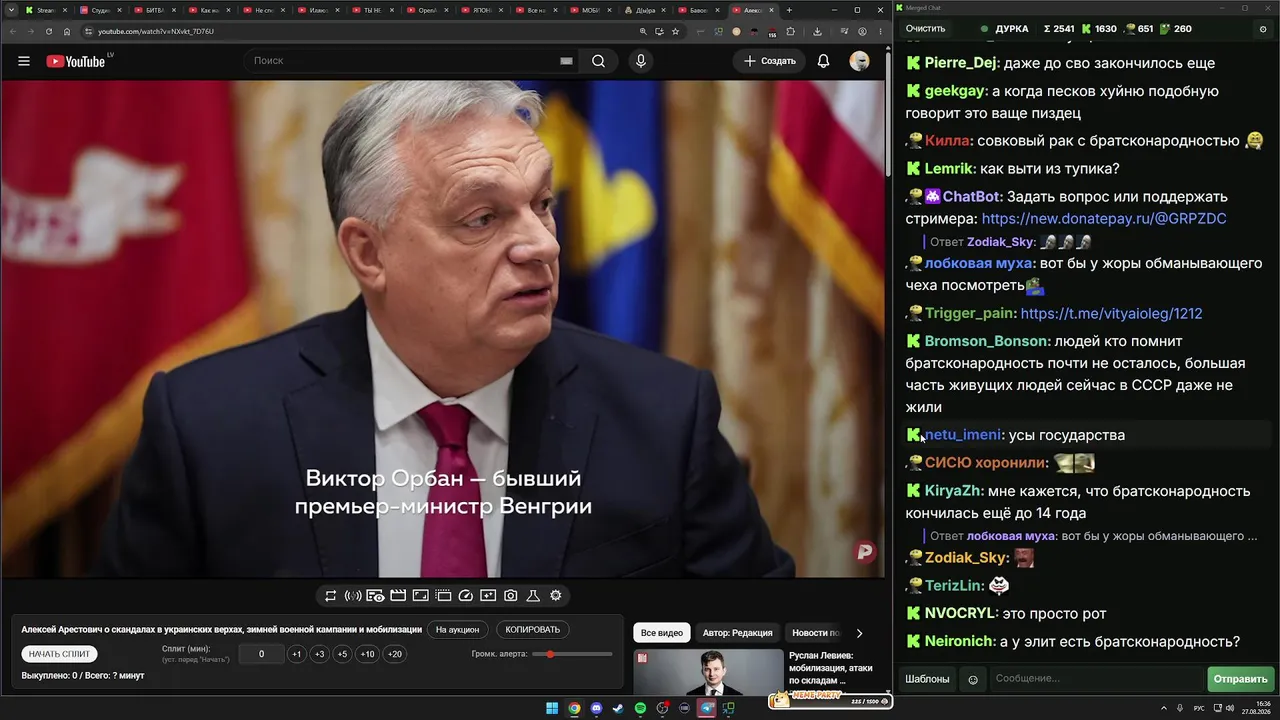Open Chrome from the taskbar

[x=574, y=708]
